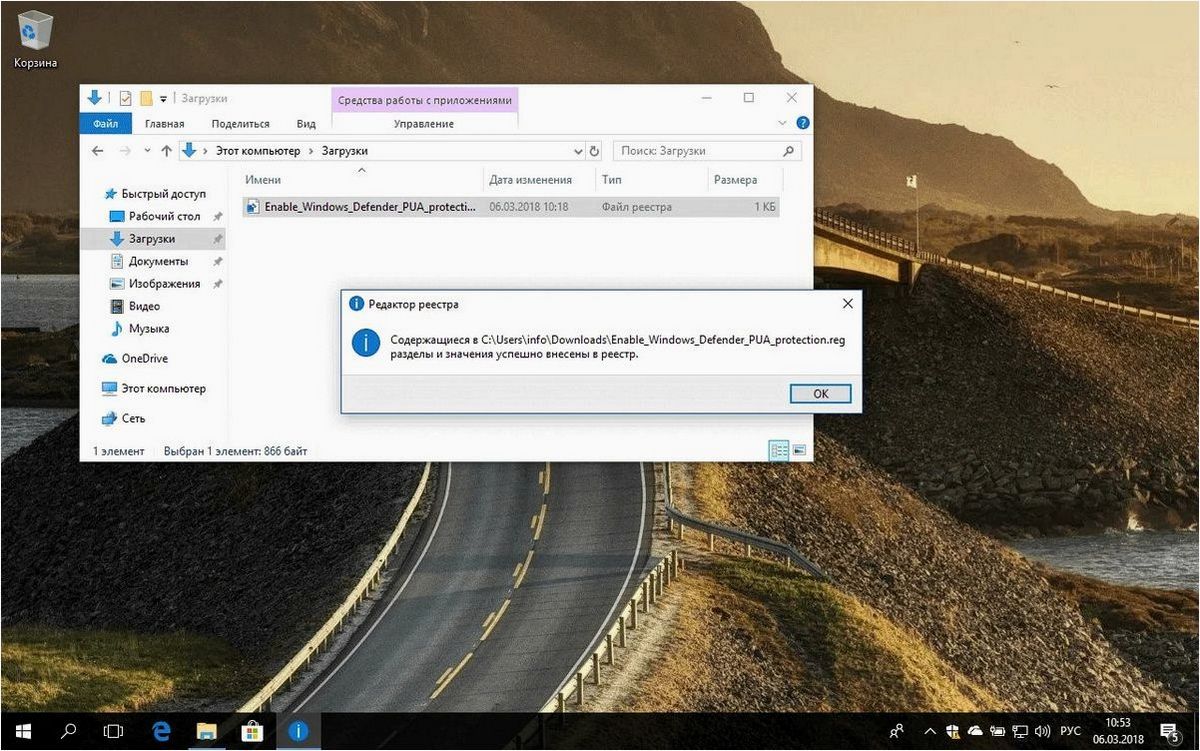This screenshot has height=751, width=1200.
Task: Close the Редактор реестра dialog
Action: 848,304
